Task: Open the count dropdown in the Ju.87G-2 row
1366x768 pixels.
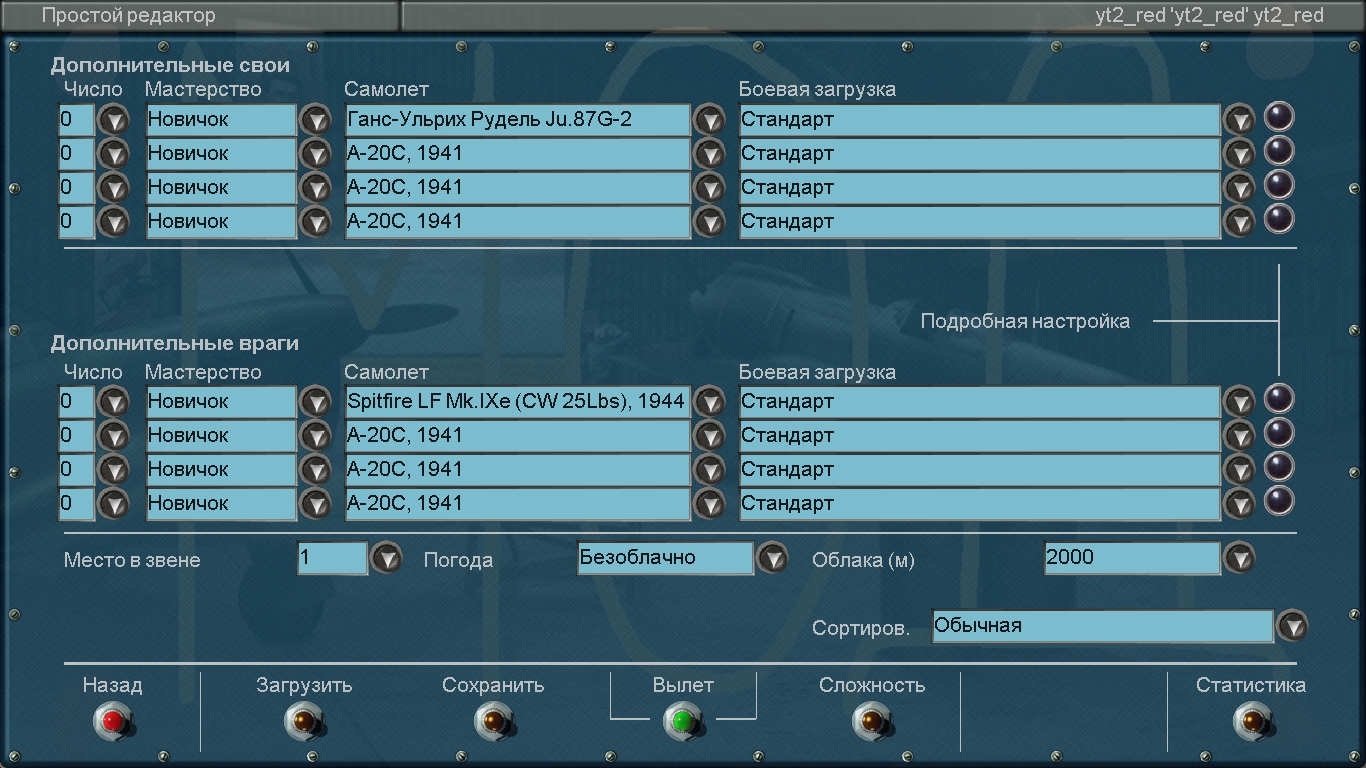Action: [x=113, y=120]
